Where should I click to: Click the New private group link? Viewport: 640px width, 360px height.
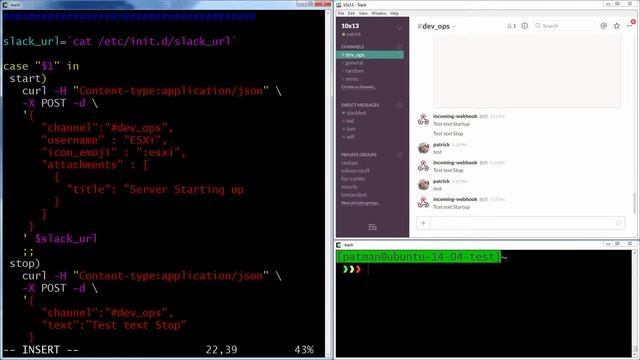point(360,203)
